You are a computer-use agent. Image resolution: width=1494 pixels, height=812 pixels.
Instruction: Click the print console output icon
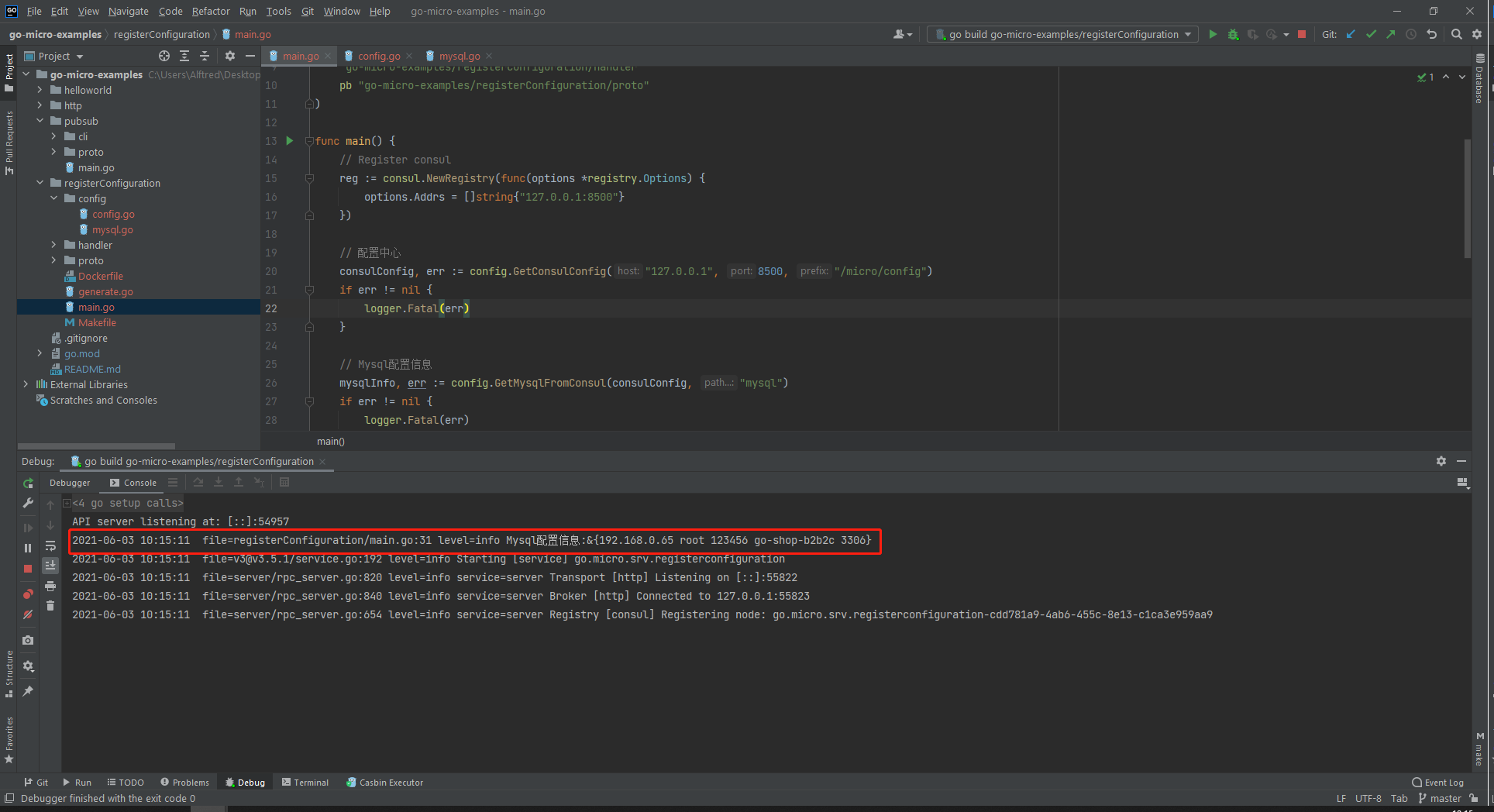pyautogui.click(x=50, y=586)
